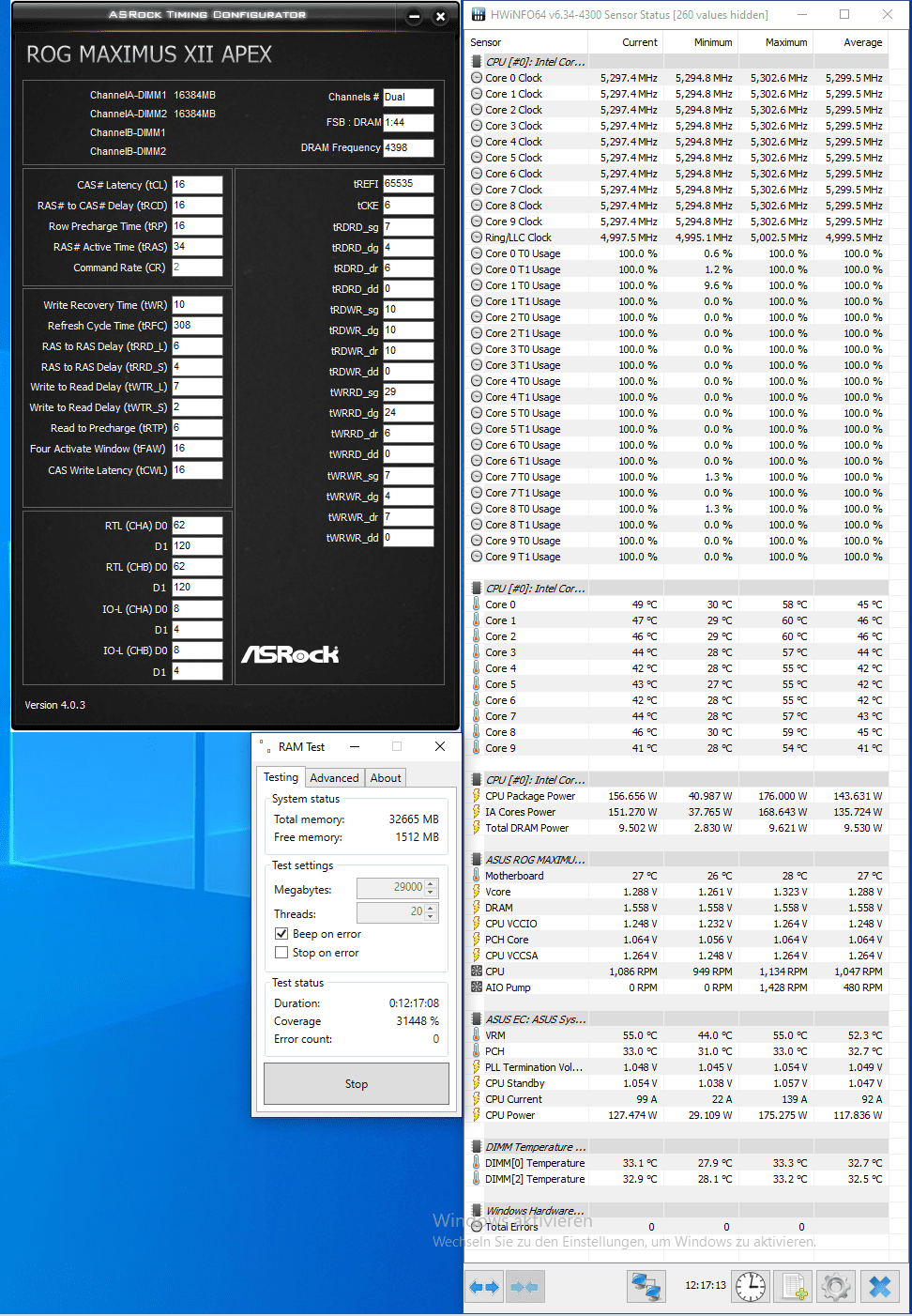Click the fan icon beside AIO Pump
The width and height of the screenshot is (912, 1316).
point(477,987)
